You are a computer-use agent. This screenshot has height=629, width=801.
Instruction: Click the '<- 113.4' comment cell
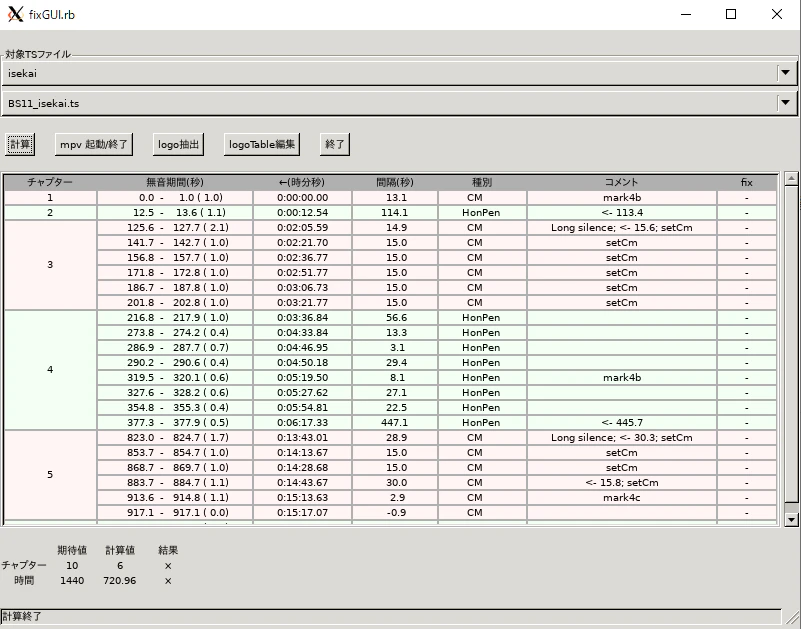pyautogui.click(x=622, y=213)
